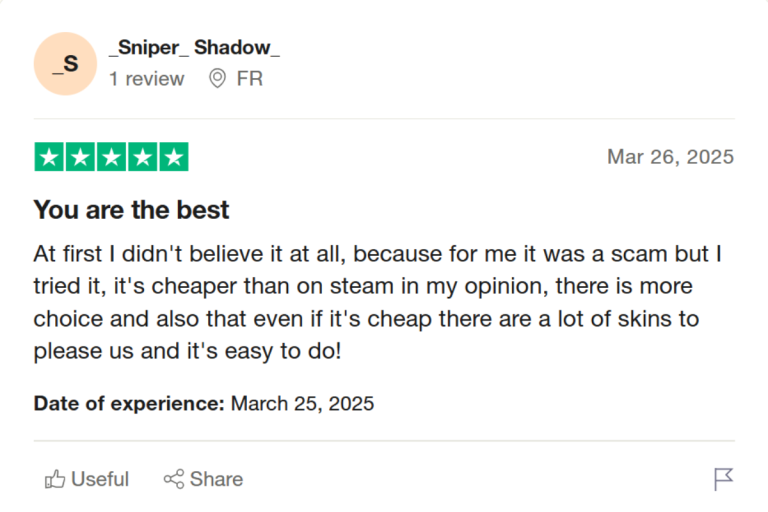Click the "Date of experience:" label
This screenshot has height=512, width=768.
(129, 404)
